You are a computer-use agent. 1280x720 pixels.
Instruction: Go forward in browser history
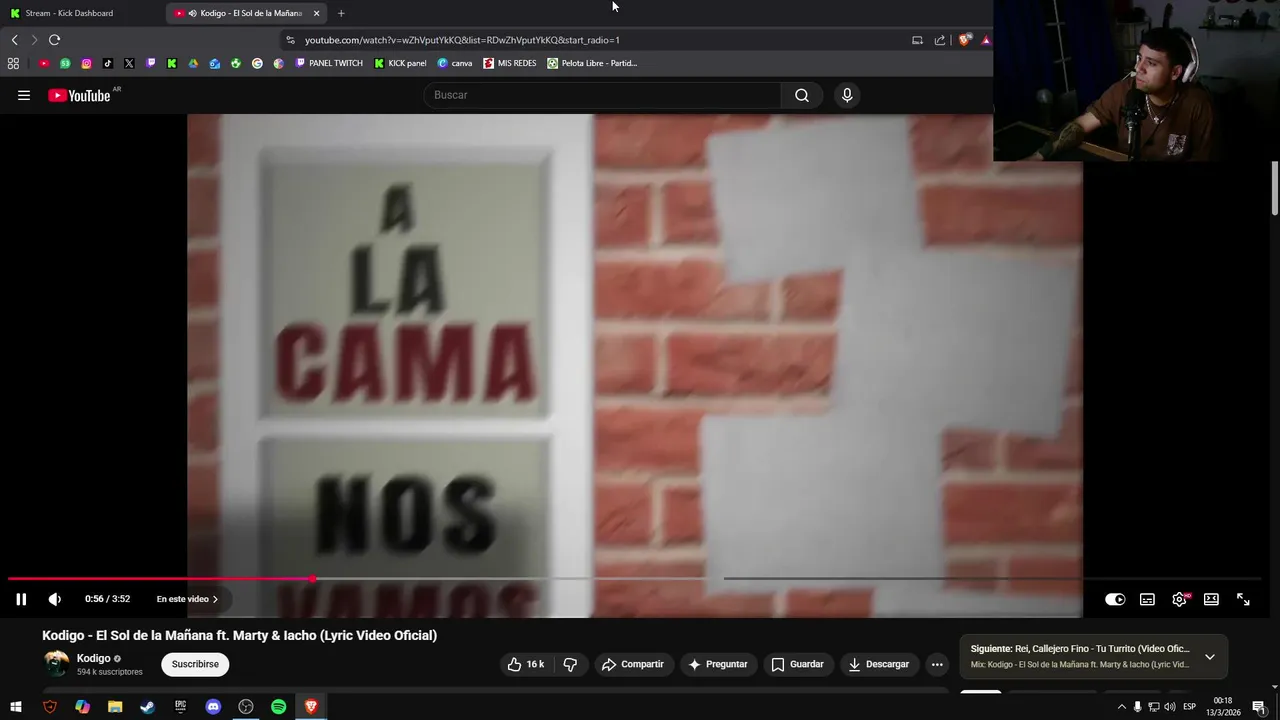(x=34, y=40)
